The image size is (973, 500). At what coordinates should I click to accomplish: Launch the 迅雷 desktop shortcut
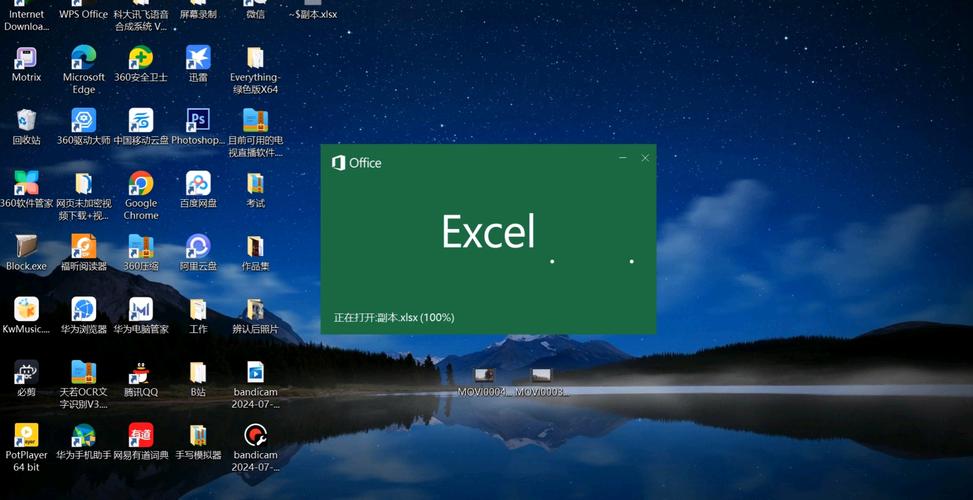pyautogui.click(x=198, y=65)
